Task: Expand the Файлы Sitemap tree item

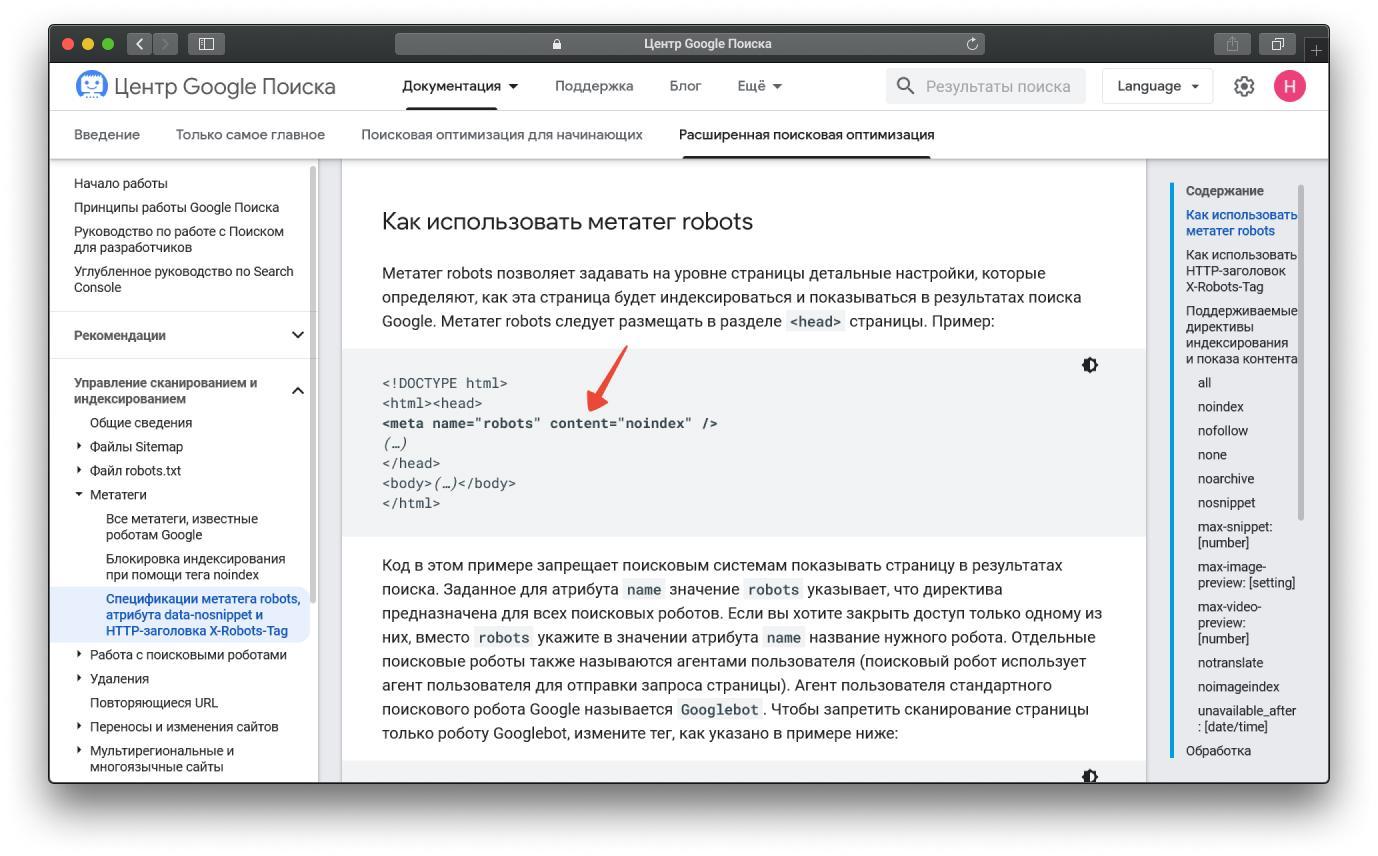Action: coord(80,447)
